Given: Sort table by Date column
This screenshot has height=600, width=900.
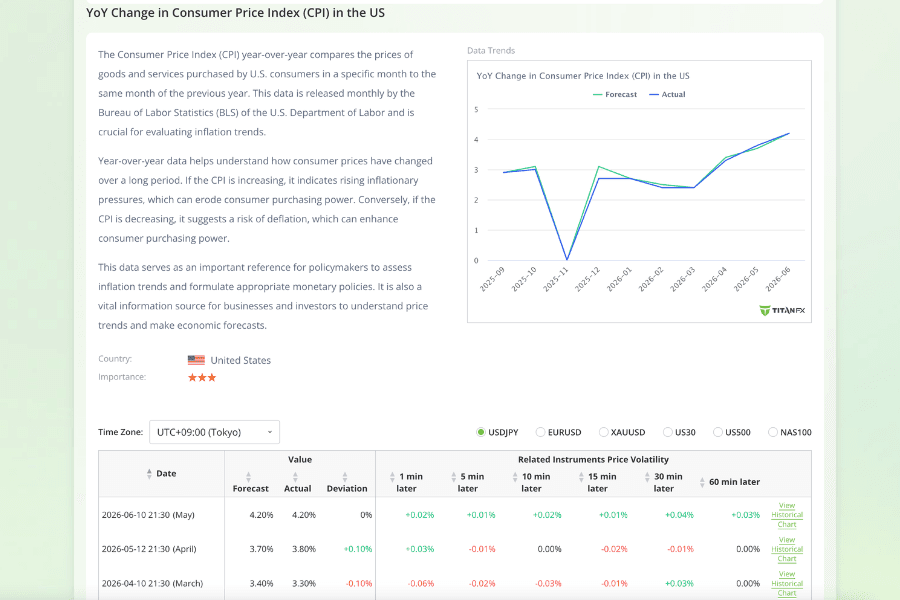Looking at the screenshot, I should click(x=149, y=474).
